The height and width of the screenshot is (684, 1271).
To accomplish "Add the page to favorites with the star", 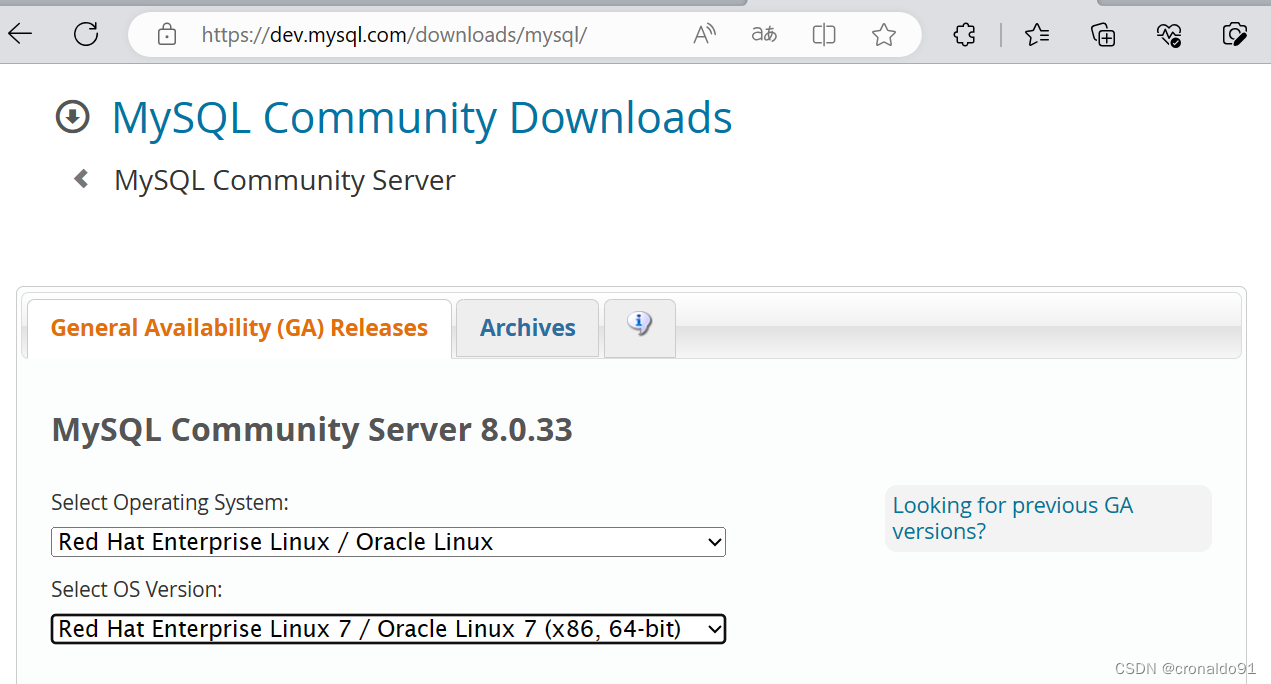I will [884, 33].
